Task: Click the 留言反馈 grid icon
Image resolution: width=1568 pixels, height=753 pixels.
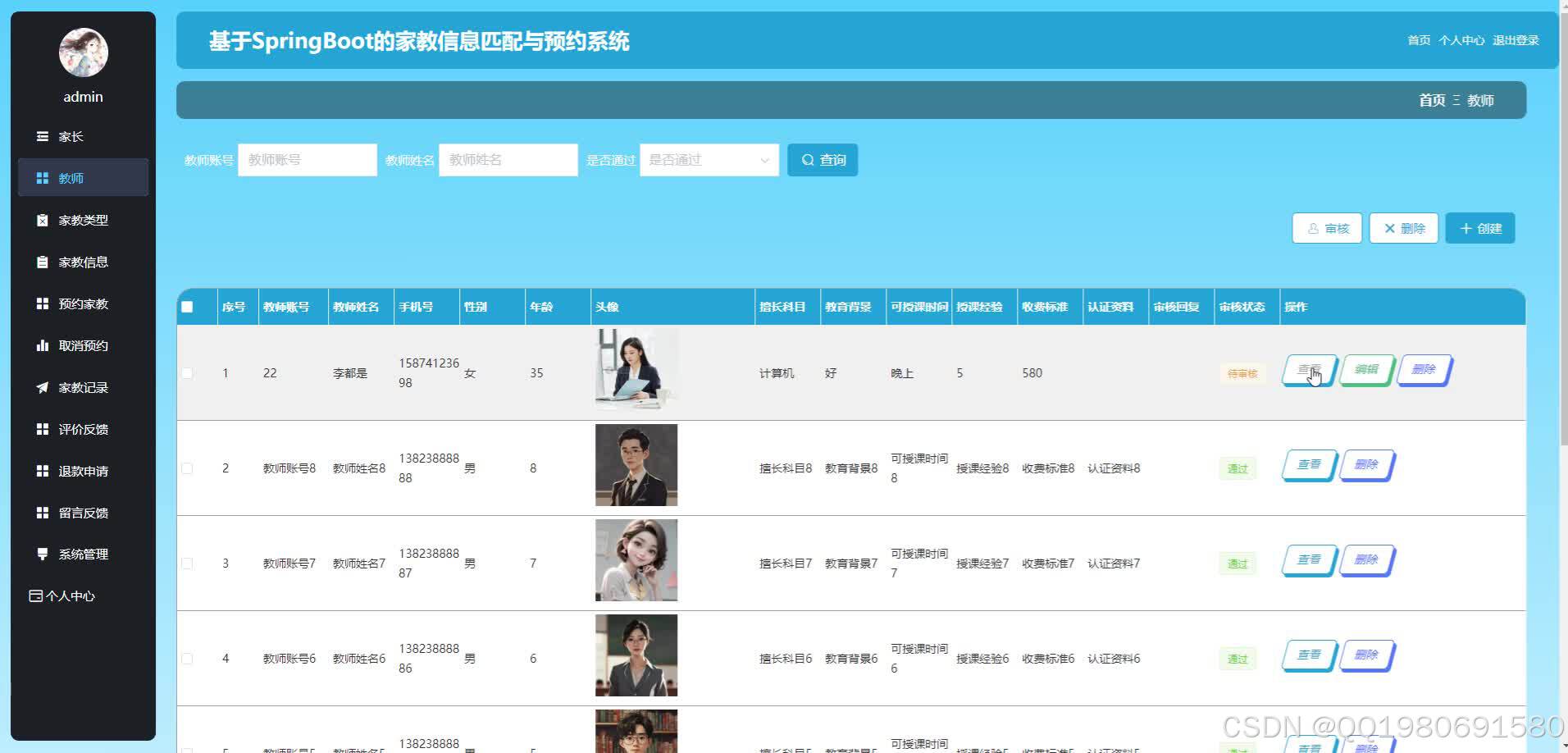Action: pos(43,513)
